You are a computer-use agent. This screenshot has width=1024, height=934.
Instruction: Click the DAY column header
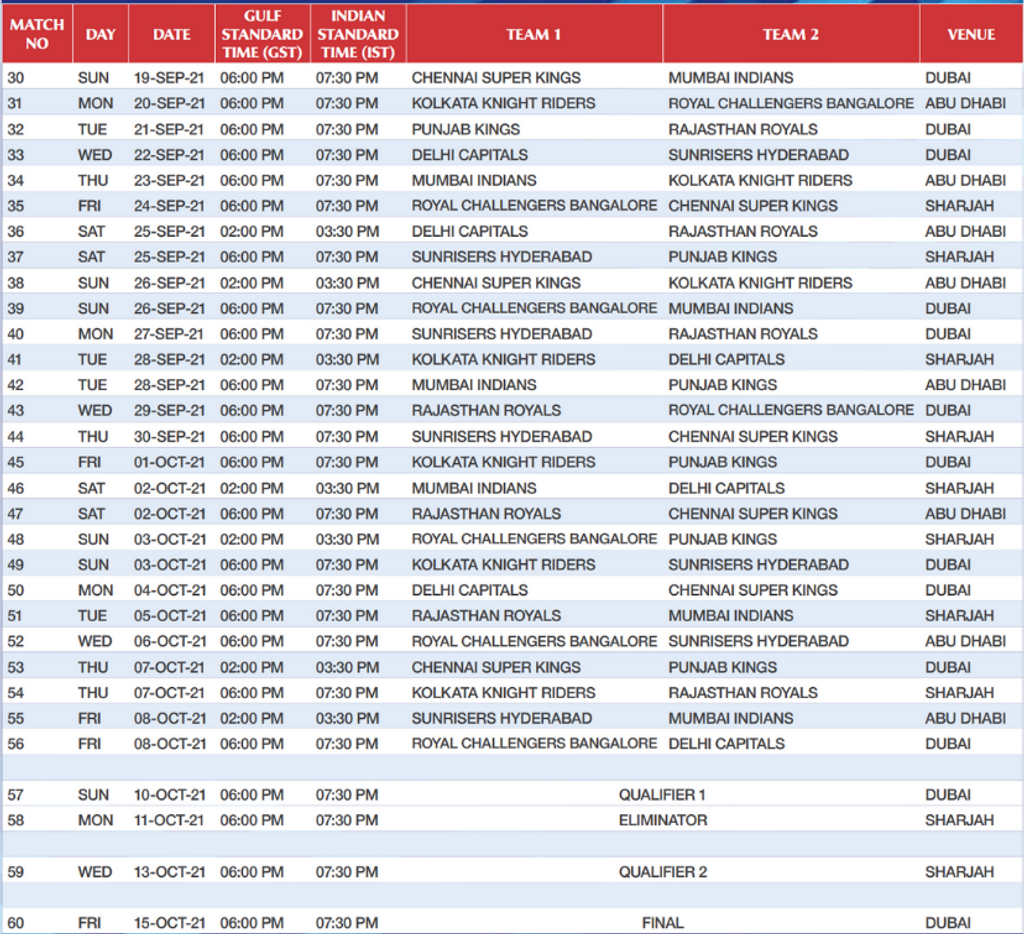[x=100, y=34]
